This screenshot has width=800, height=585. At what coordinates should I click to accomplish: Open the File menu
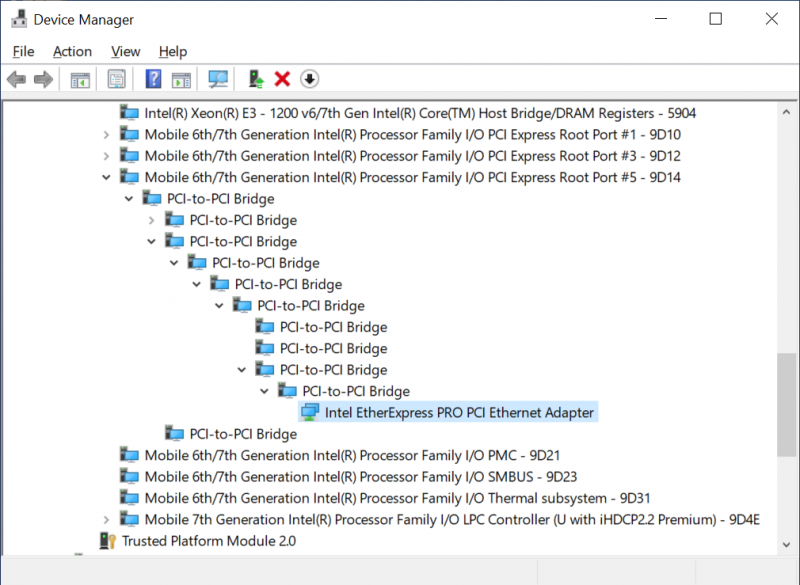(x=23, y=52)
